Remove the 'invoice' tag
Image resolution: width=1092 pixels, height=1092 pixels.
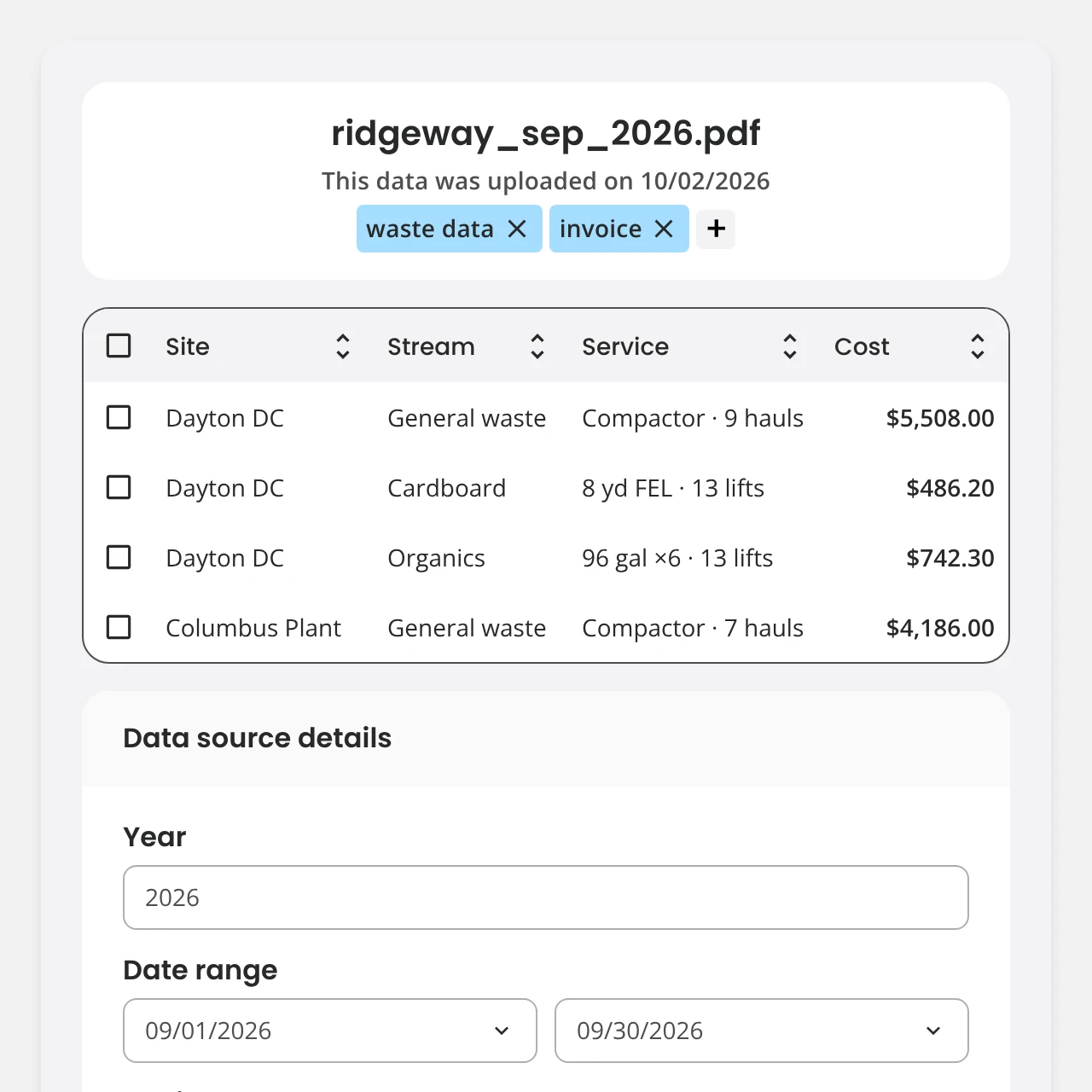point(664,229)
